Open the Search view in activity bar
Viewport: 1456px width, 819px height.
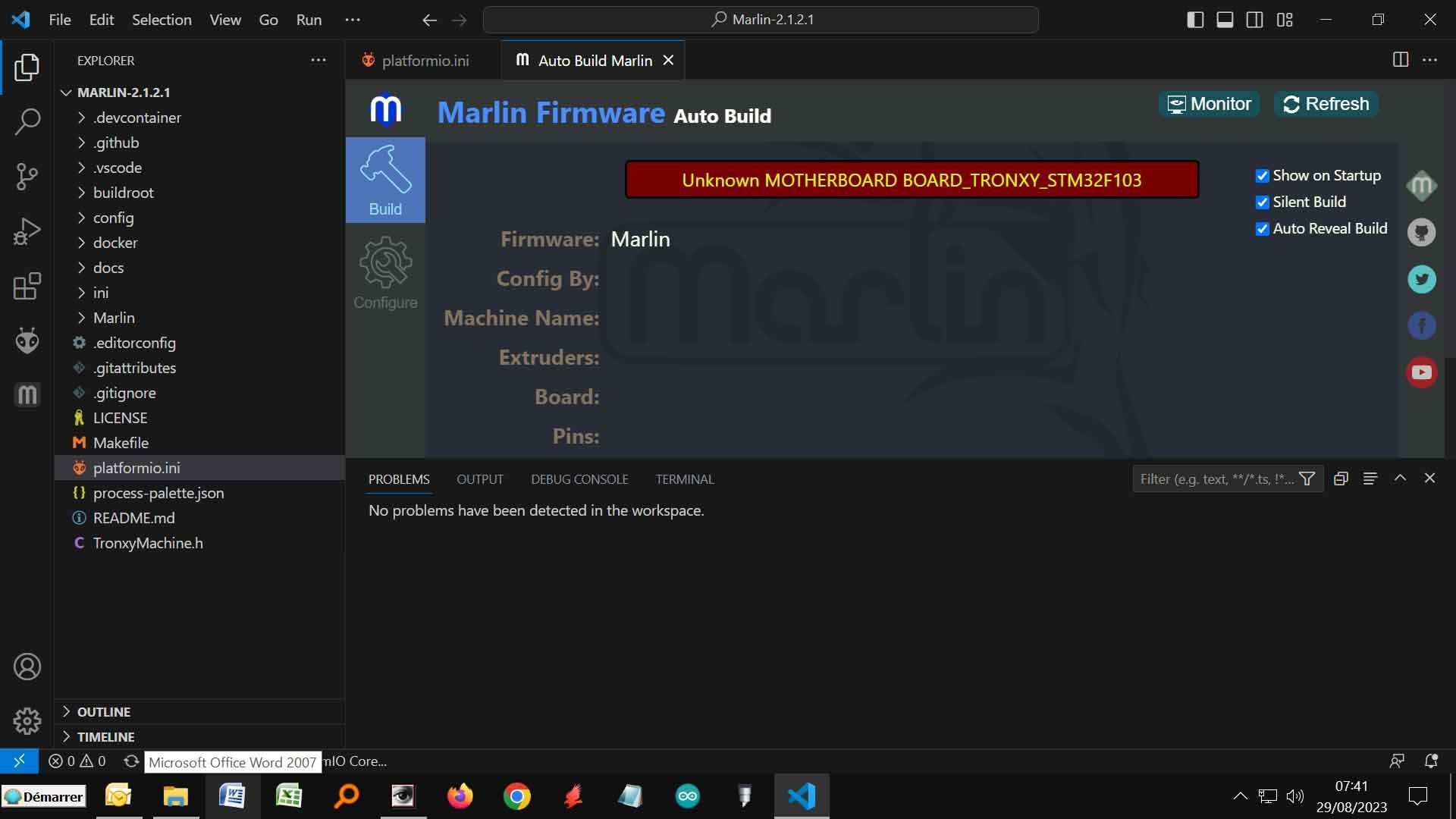(x=27, y=121)
